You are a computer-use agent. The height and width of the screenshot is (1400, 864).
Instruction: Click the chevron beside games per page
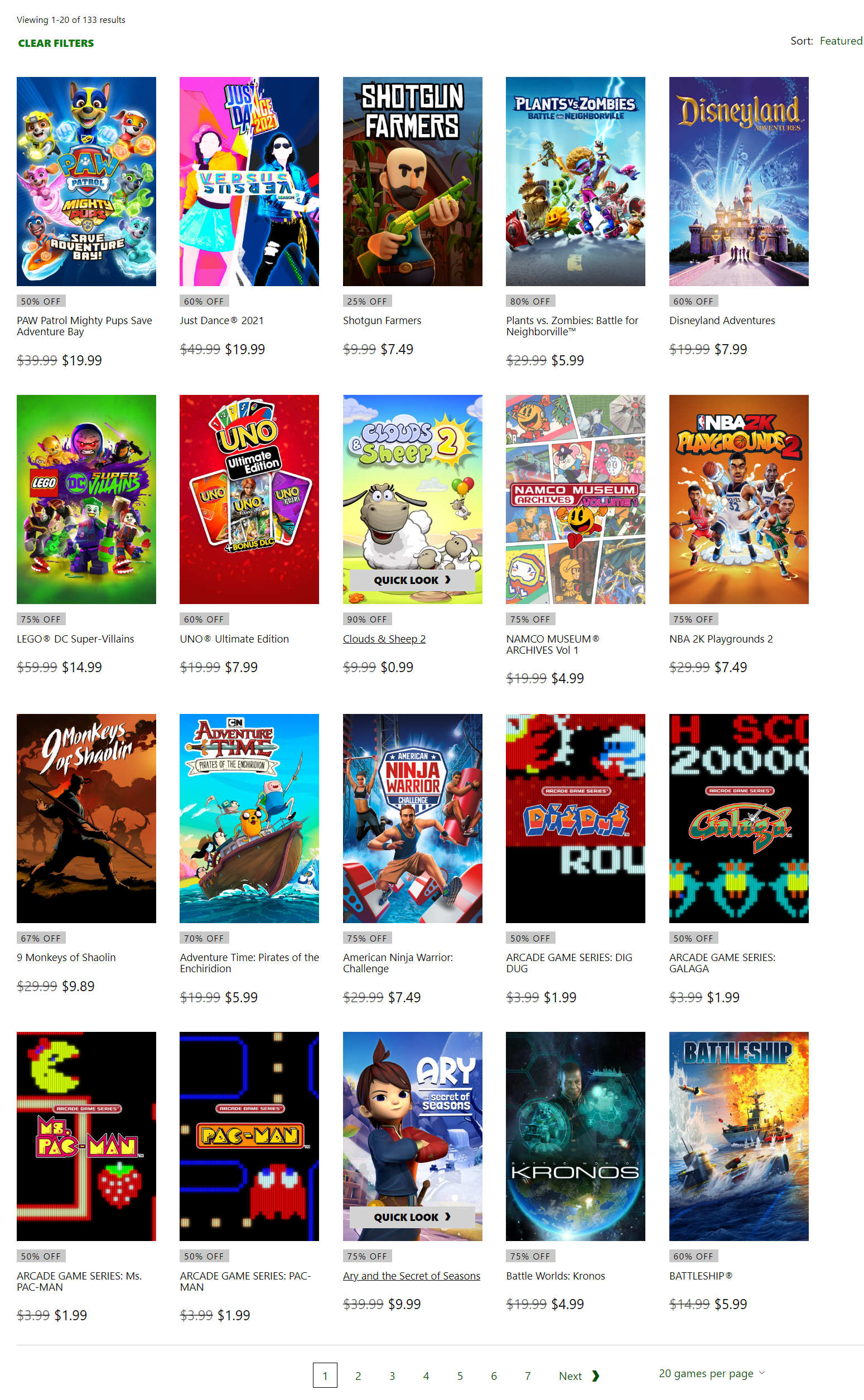(x=762, y=1373)
